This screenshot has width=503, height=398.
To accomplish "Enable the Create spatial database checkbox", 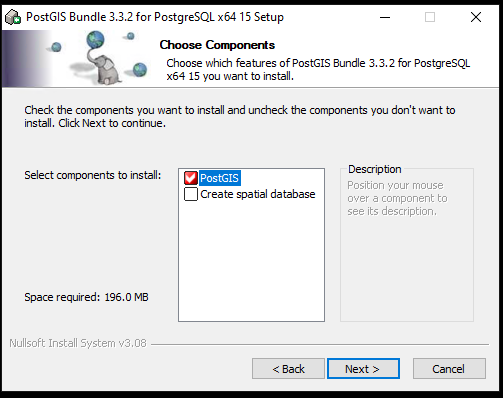I will (x=191, y=194).
